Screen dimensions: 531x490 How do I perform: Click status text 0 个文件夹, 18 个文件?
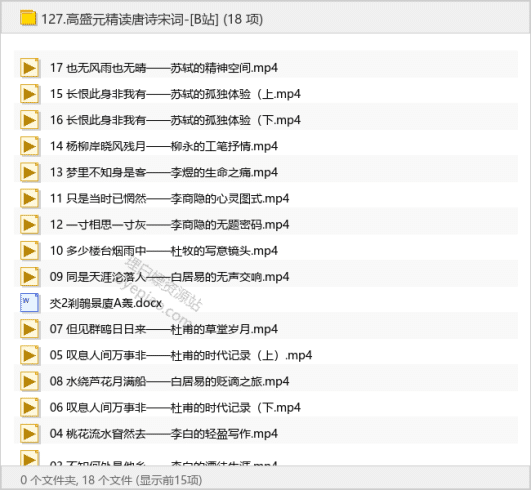pyautogui.click(x=76, y=480)
